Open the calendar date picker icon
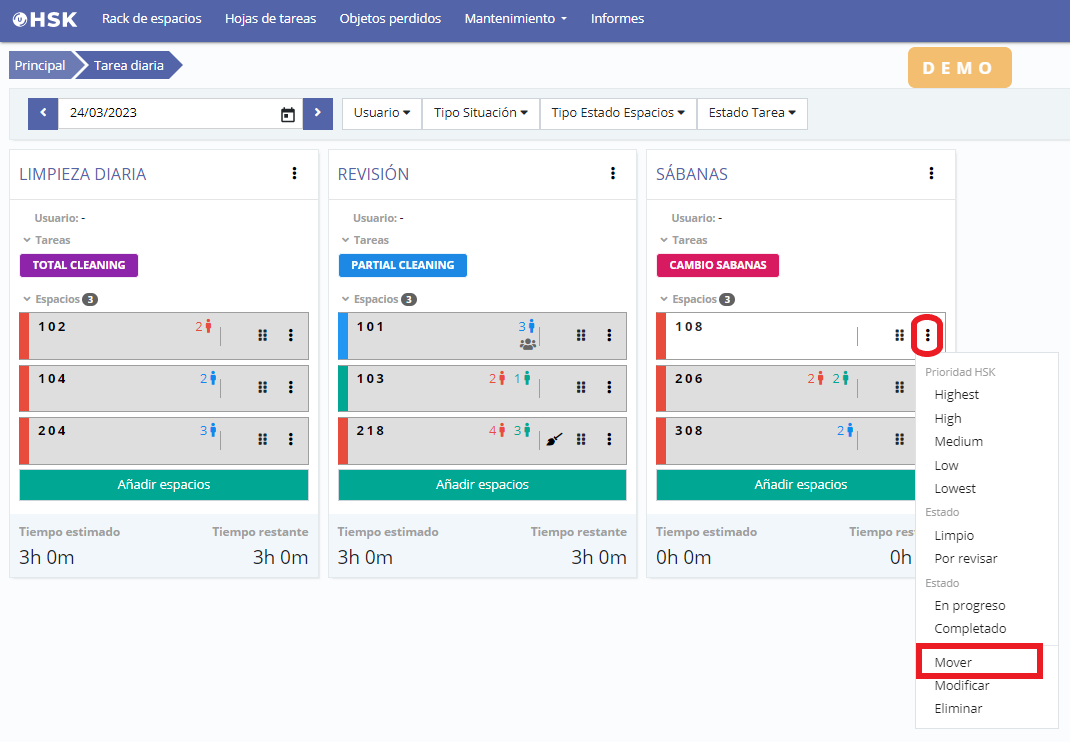 point(288,114)
